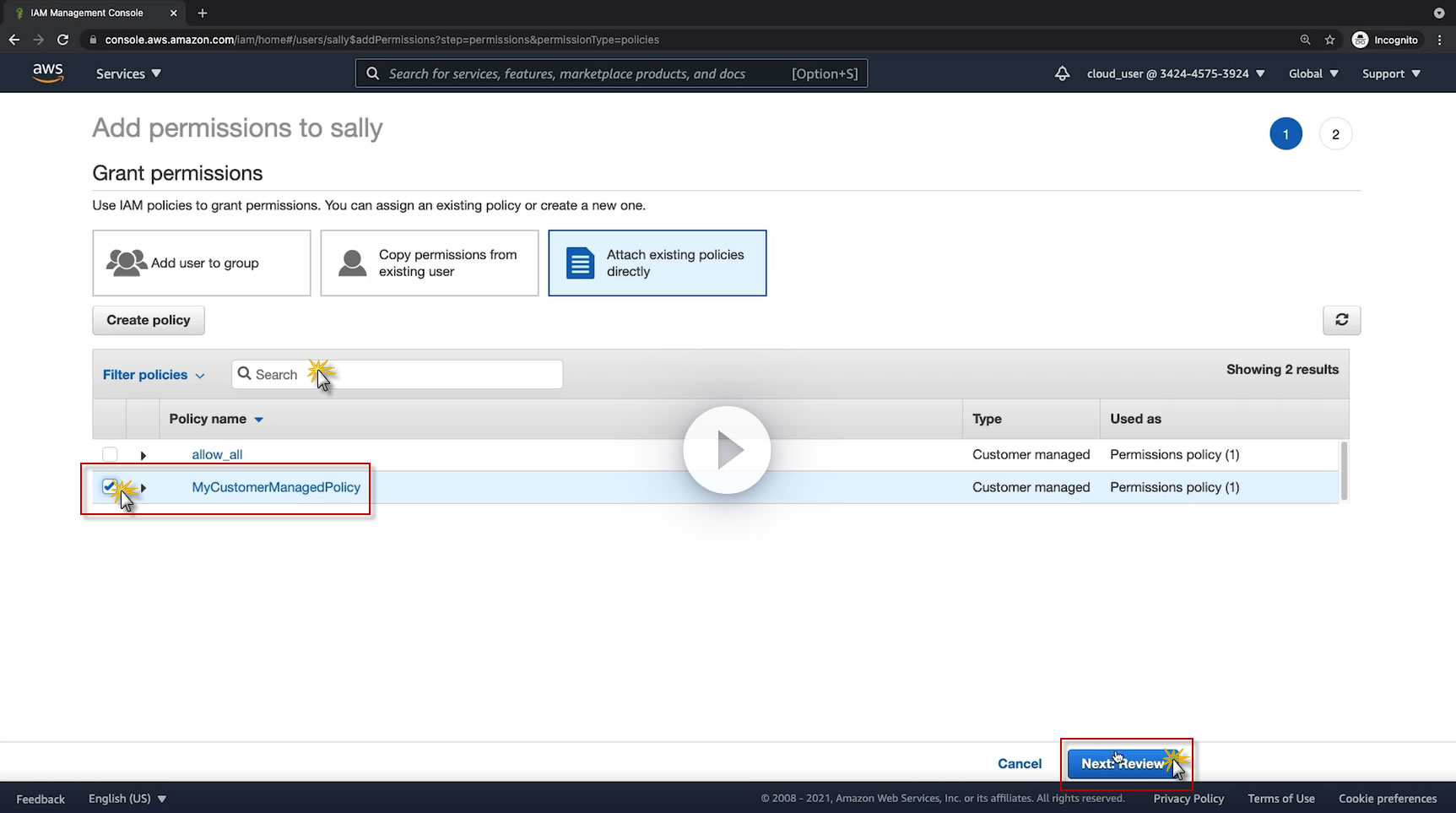
Task: Open the Chrome tab search dropdown arrow
Action: coord(1439,13)
